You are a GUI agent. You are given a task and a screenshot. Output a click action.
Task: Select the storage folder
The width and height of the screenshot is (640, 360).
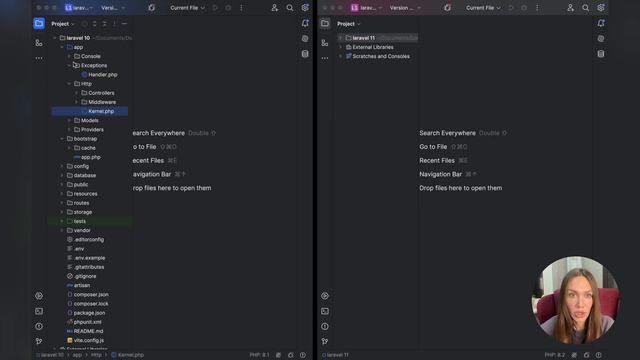(79, 212)
